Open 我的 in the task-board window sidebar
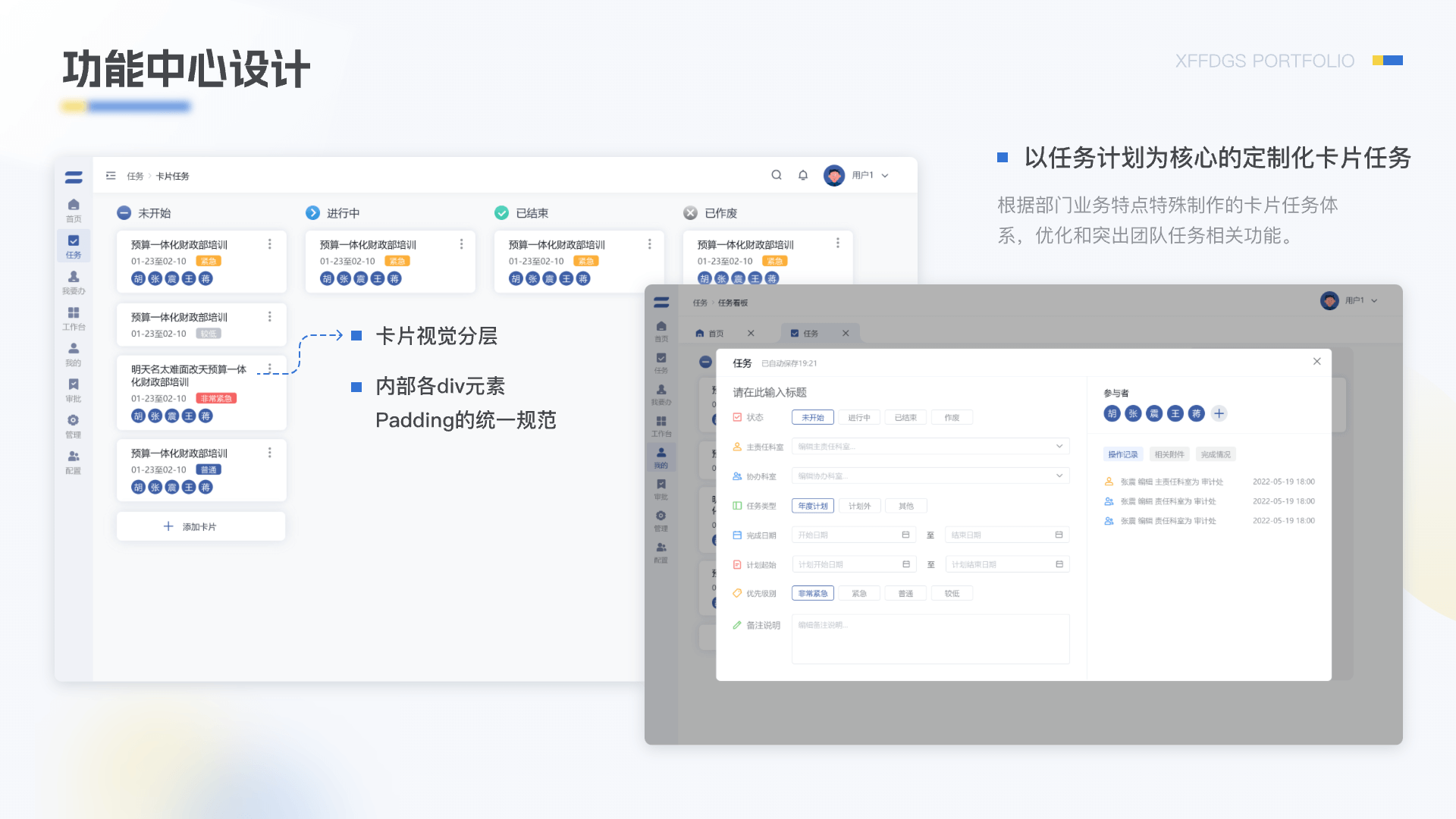The image size is (1456, 819). pyautogui.click(x=661, y=457)
